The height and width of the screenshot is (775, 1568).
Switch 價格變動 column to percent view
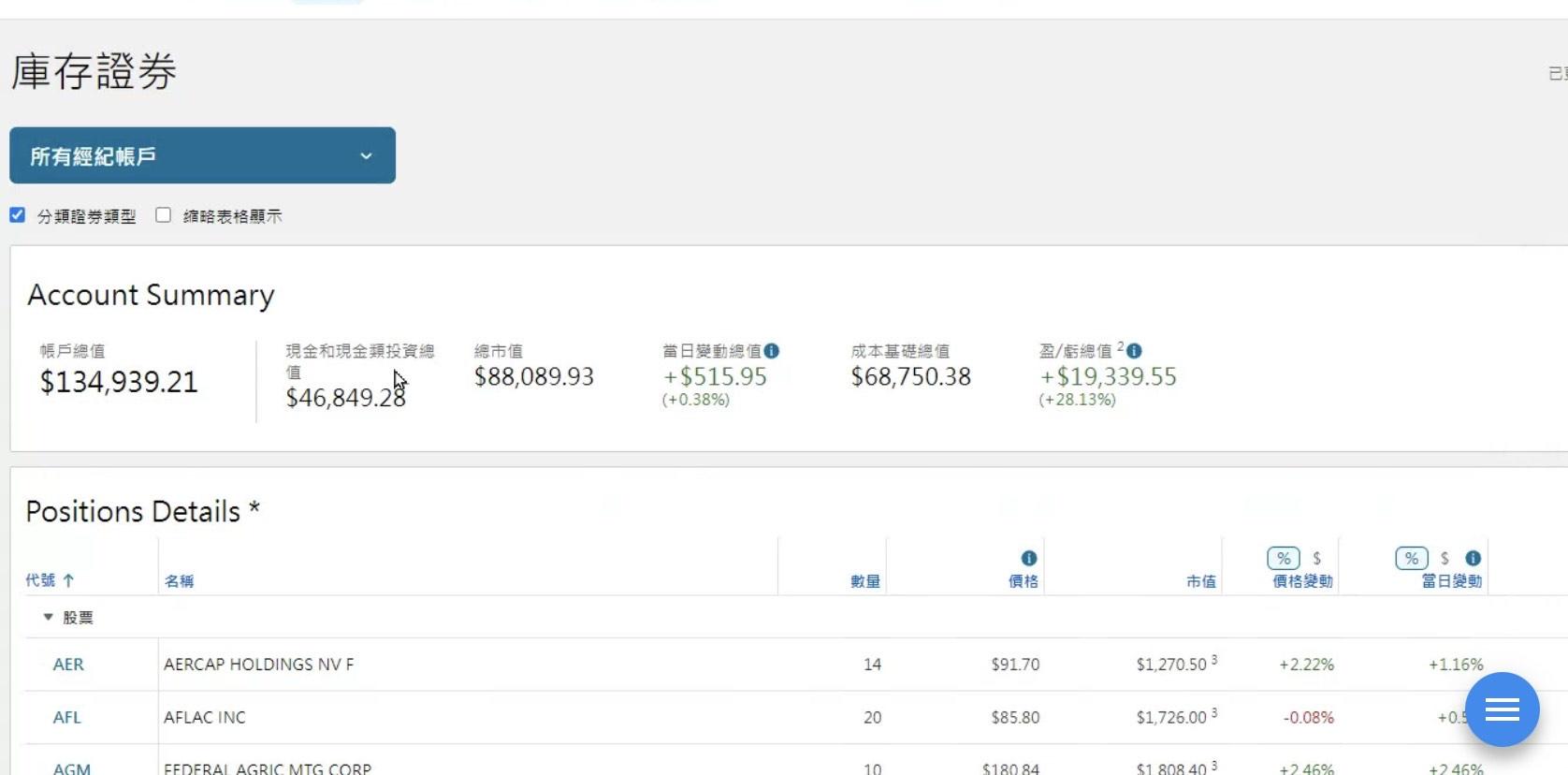(x=1284, y=559)
